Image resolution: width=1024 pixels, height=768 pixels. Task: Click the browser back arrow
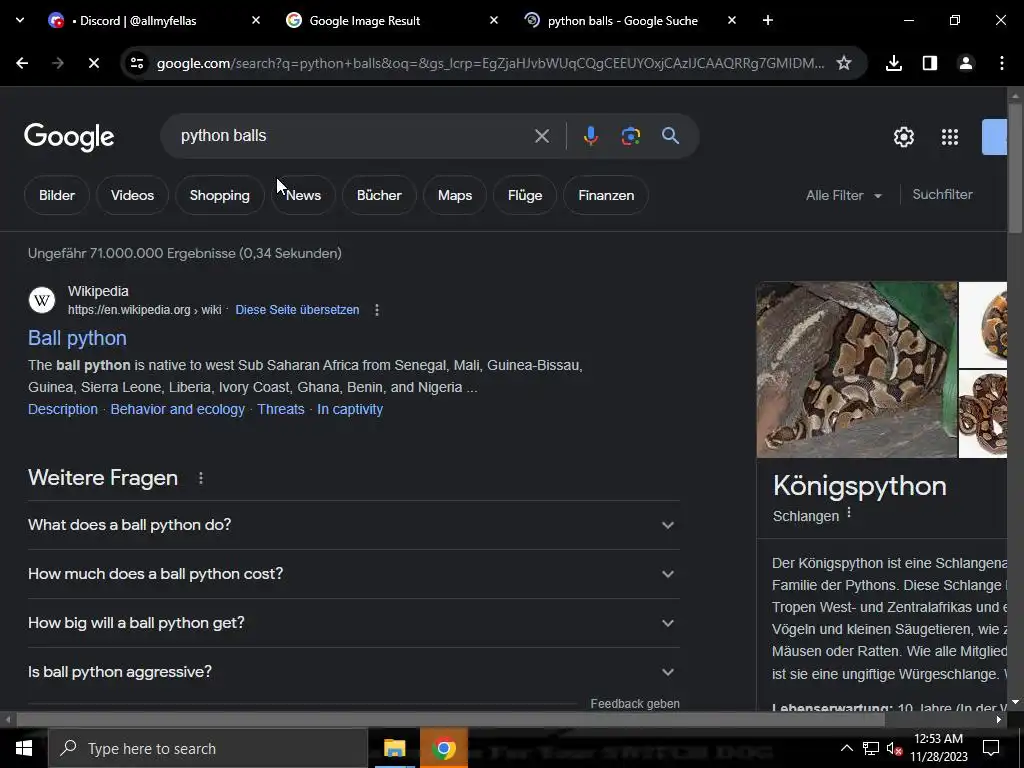[22, 63]
